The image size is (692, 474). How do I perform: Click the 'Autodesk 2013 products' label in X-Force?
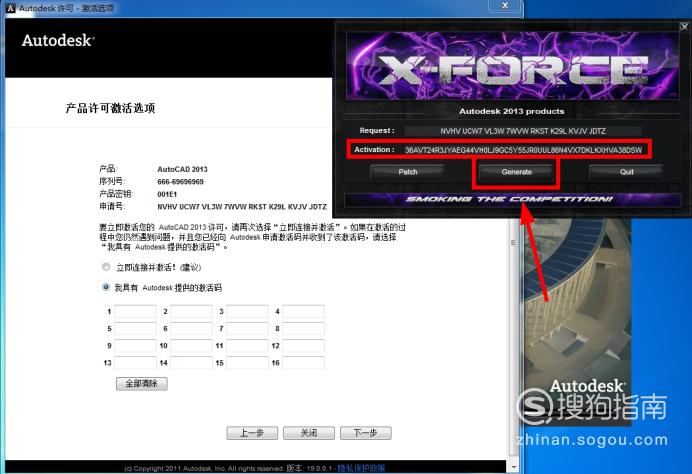[511, 111]
